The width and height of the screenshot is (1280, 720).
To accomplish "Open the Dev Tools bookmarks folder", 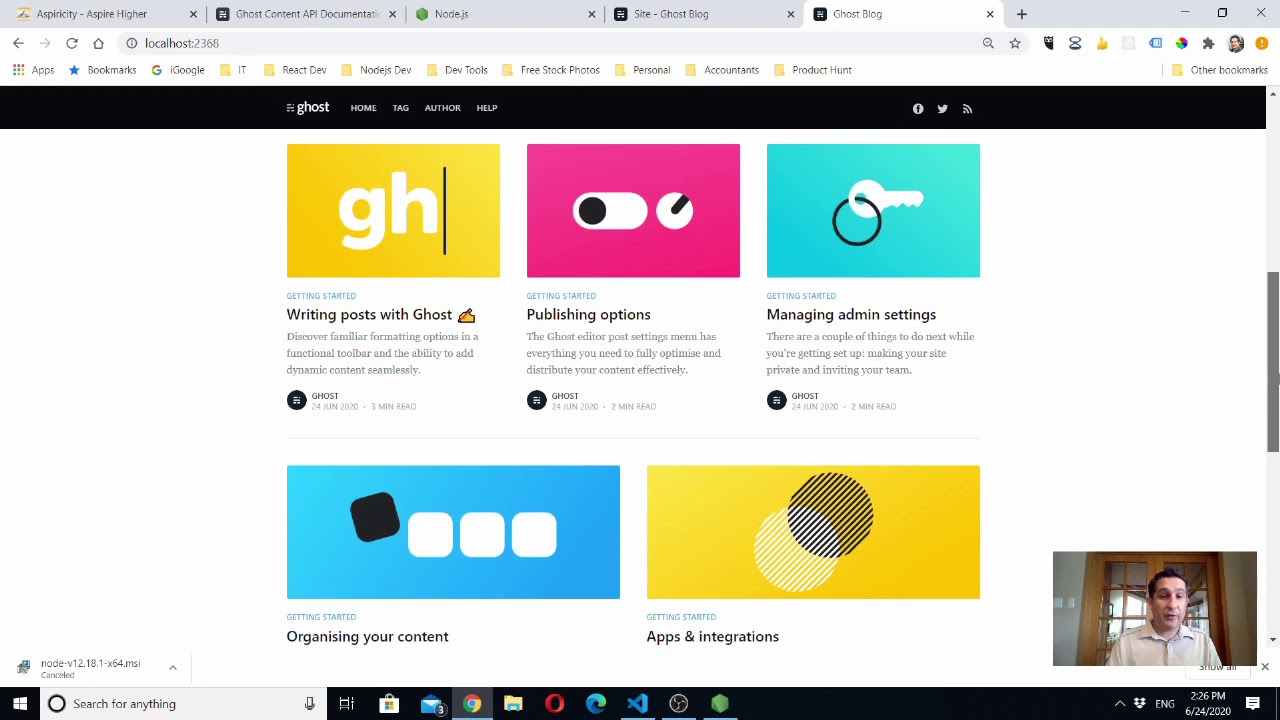I will (x=457, y=70).
